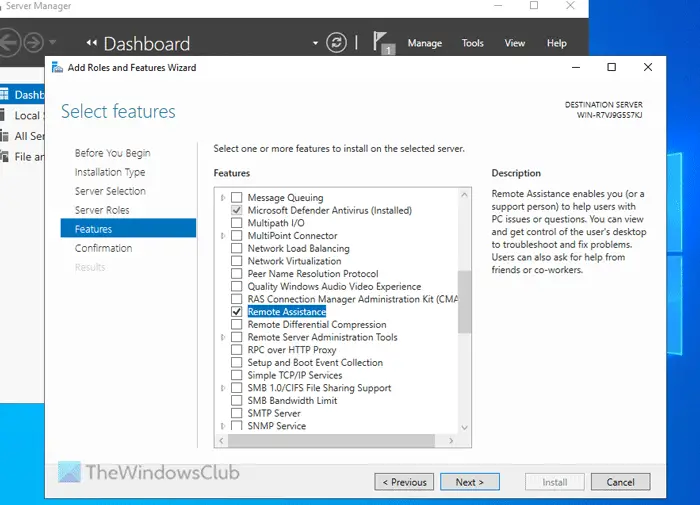Open the dropdown arrow left of refresh
Screen dimensions: 700x505
pos(315,43)
